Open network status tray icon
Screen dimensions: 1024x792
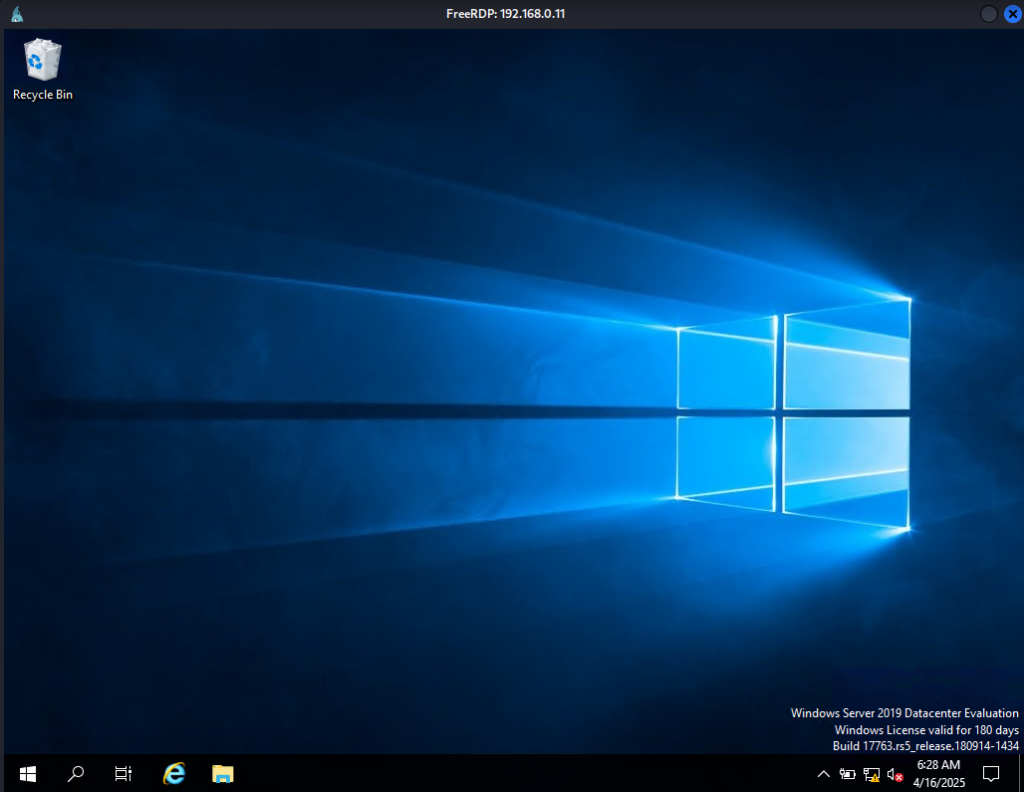[x=871, y=774]
